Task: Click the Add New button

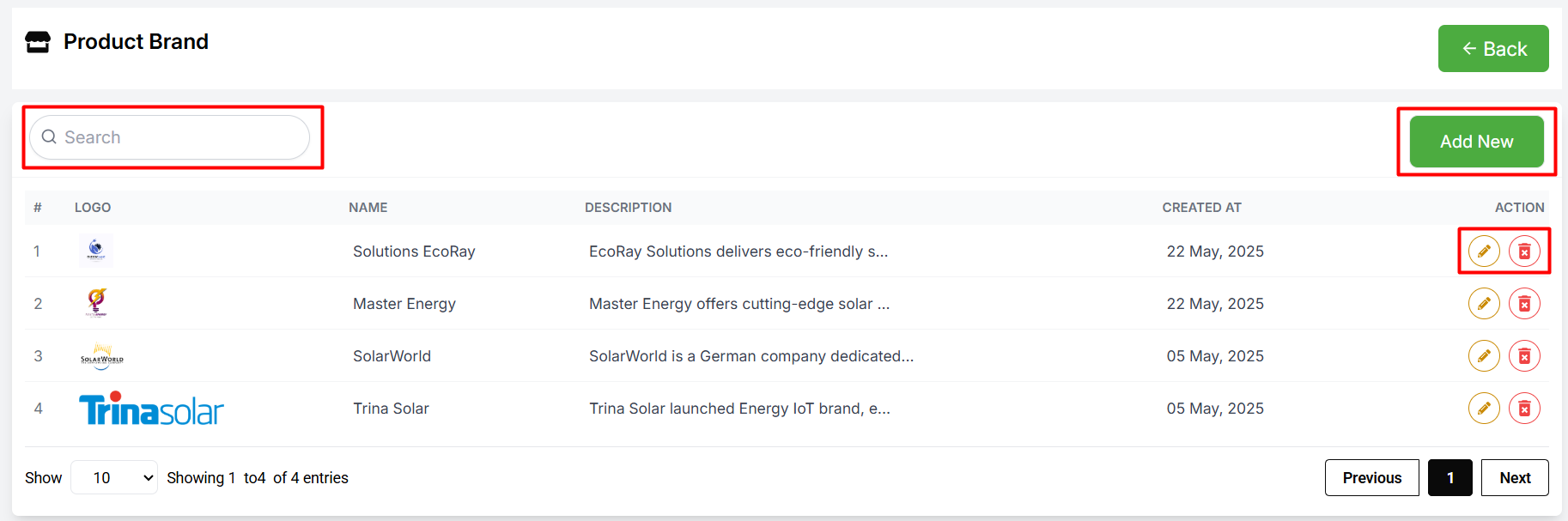Action: pyautogui.click(x=1476, y=142)
